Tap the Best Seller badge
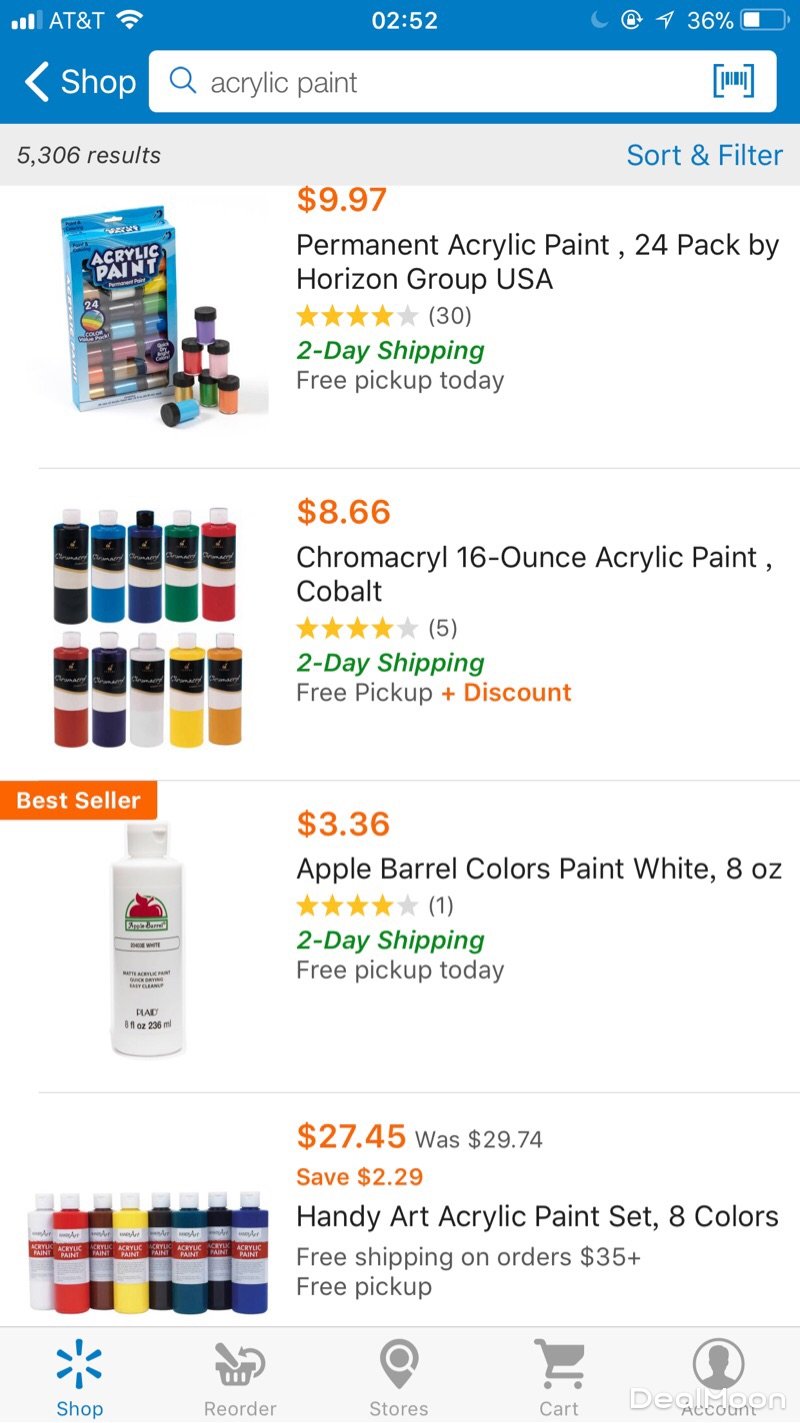Image resolution: width=800 pixels, height=1423 pixels. [x=78, y=800]
